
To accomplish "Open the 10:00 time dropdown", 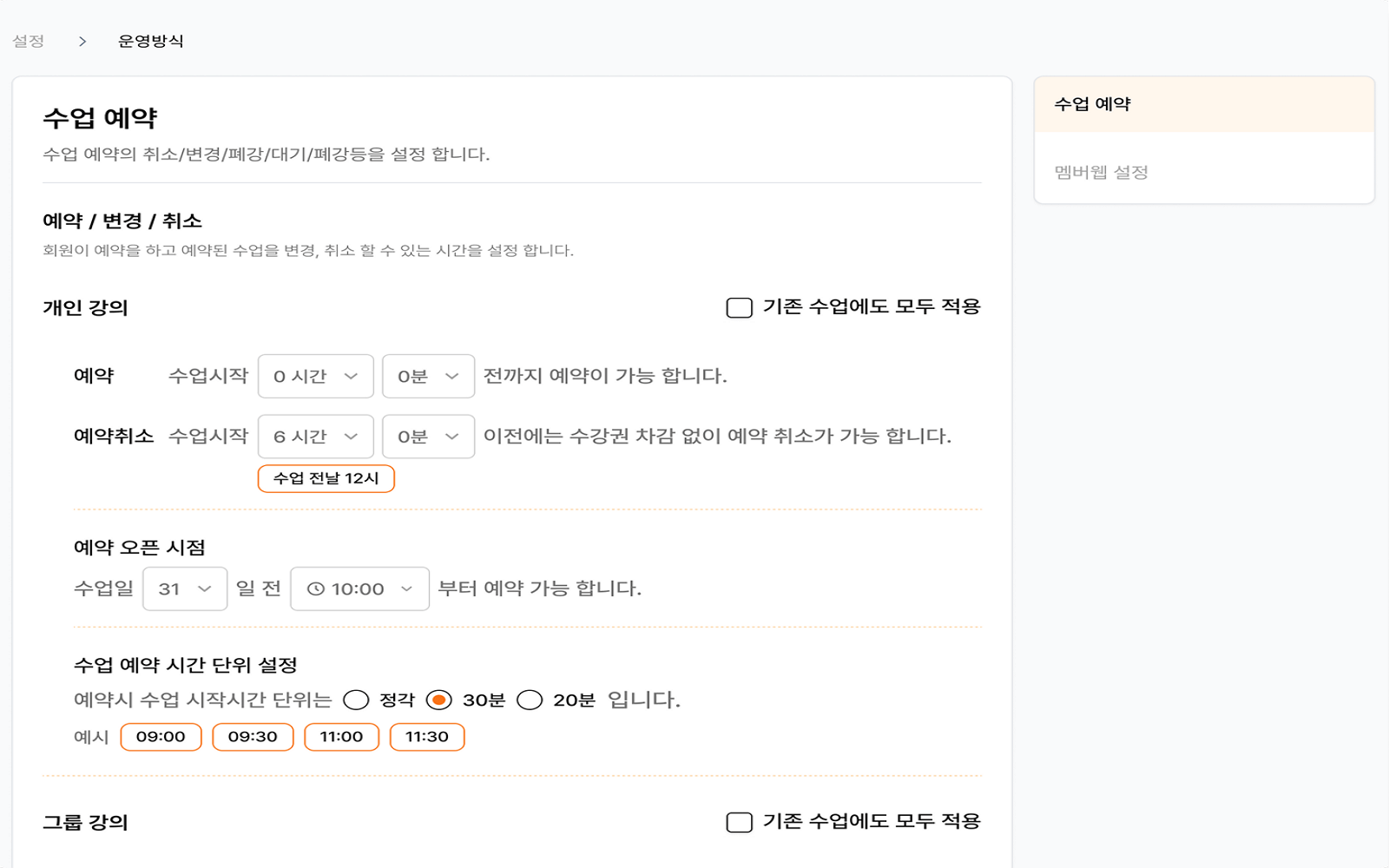I will tap(359, 589).
